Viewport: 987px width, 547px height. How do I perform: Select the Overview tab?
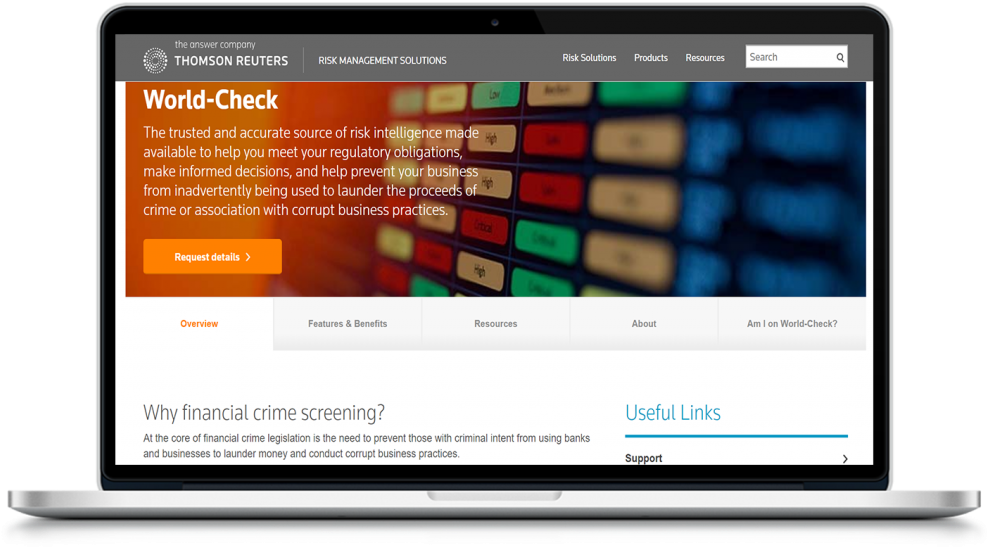point(199,324)
